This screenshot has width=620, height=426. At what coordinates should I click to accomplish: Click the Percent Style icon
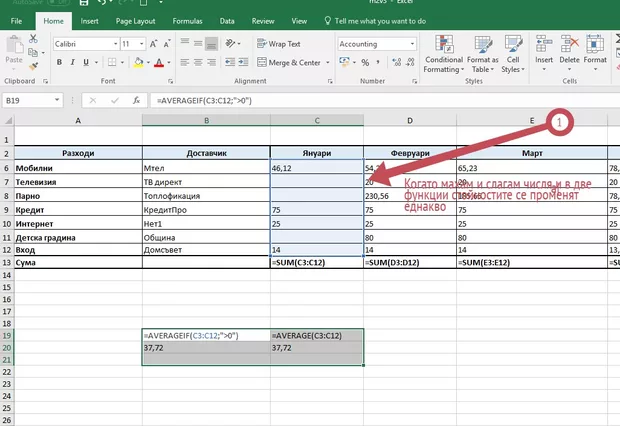point(363,62)
